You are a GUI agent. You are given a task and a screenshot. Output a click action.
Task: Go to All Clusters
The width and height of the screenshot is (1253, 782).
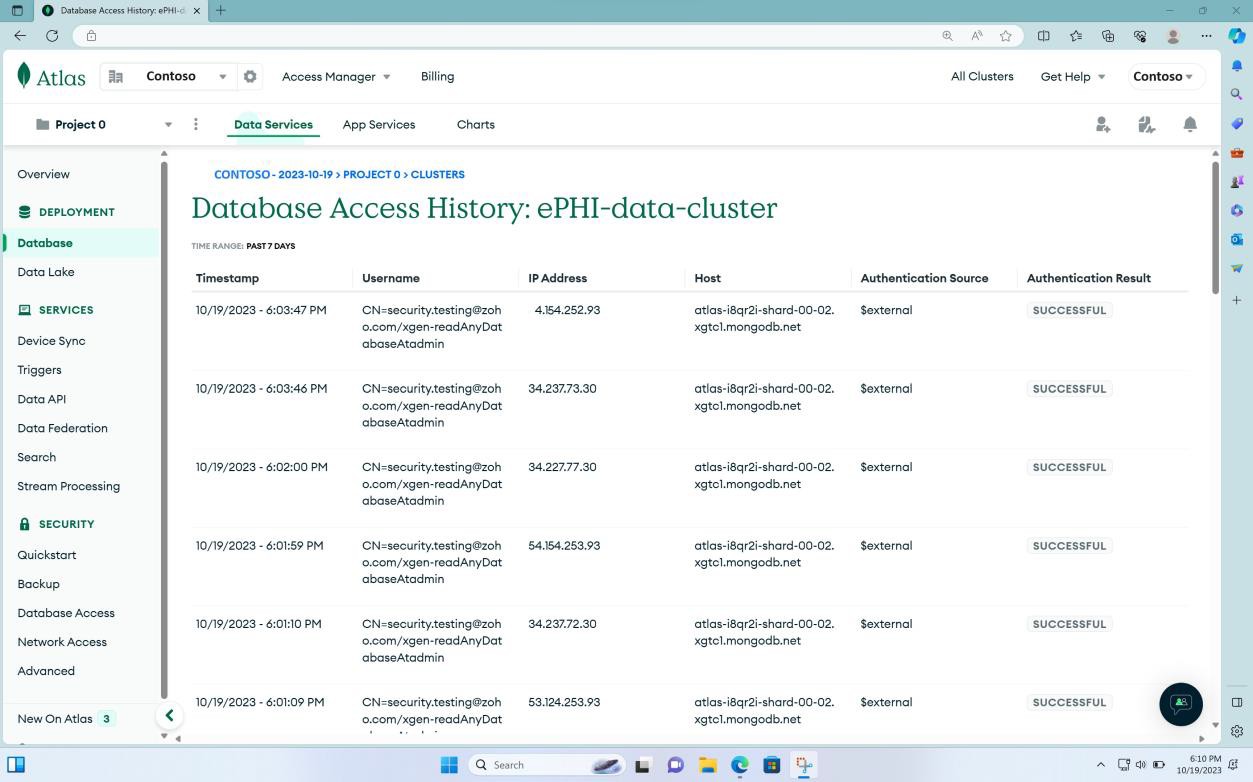coord(982,76)
